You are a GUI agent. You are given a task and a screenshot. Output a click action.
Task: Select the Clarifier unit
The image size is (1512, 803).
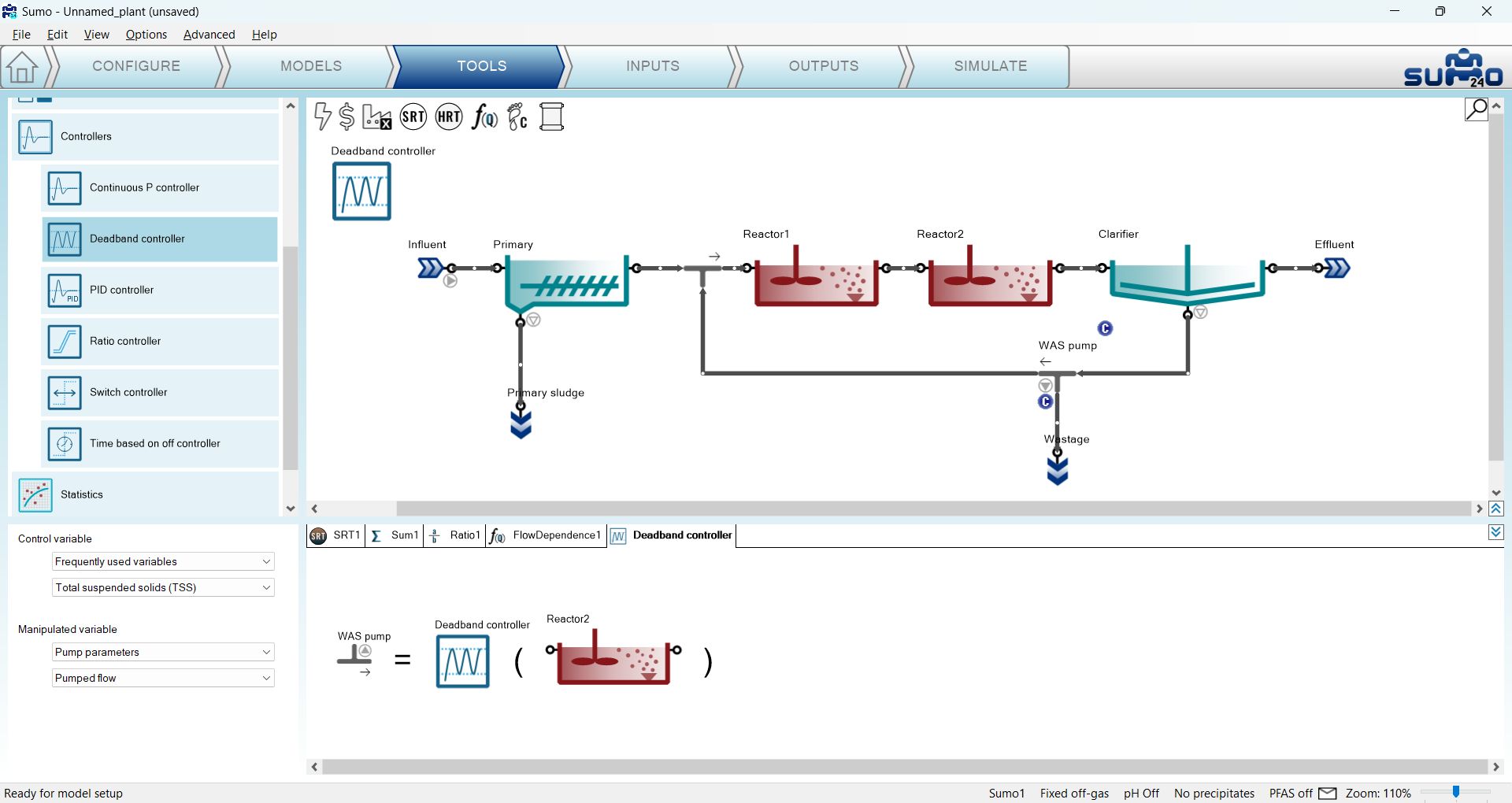click(x=1187, y=276)
